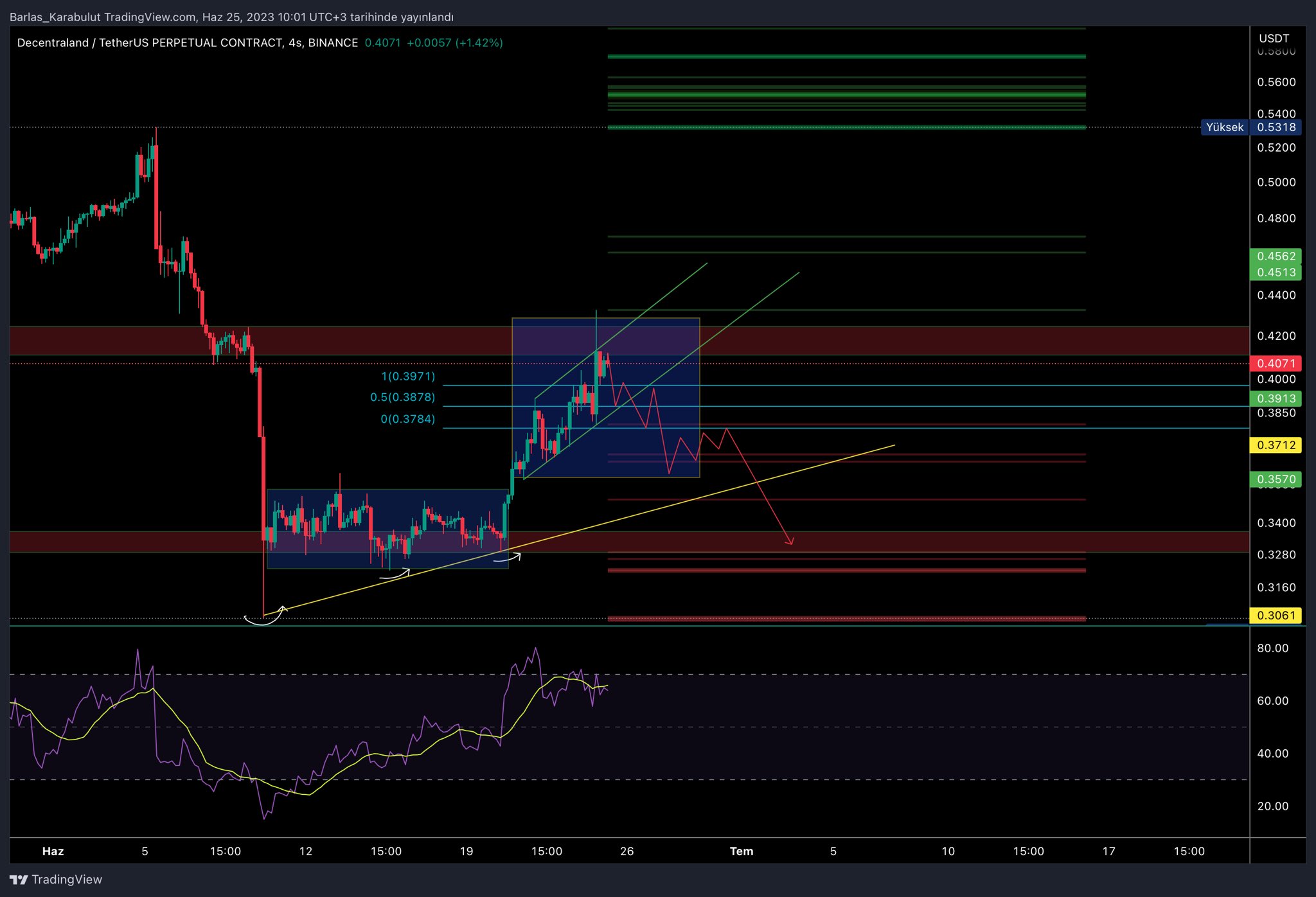Click the red 0.4071 current price label
The image size is (1316, 897).
point(1276,364)
